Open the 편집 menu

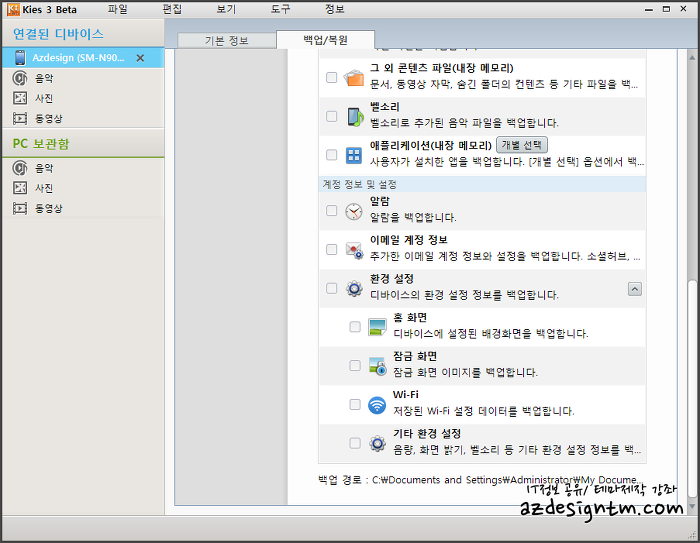coord(172,9)
